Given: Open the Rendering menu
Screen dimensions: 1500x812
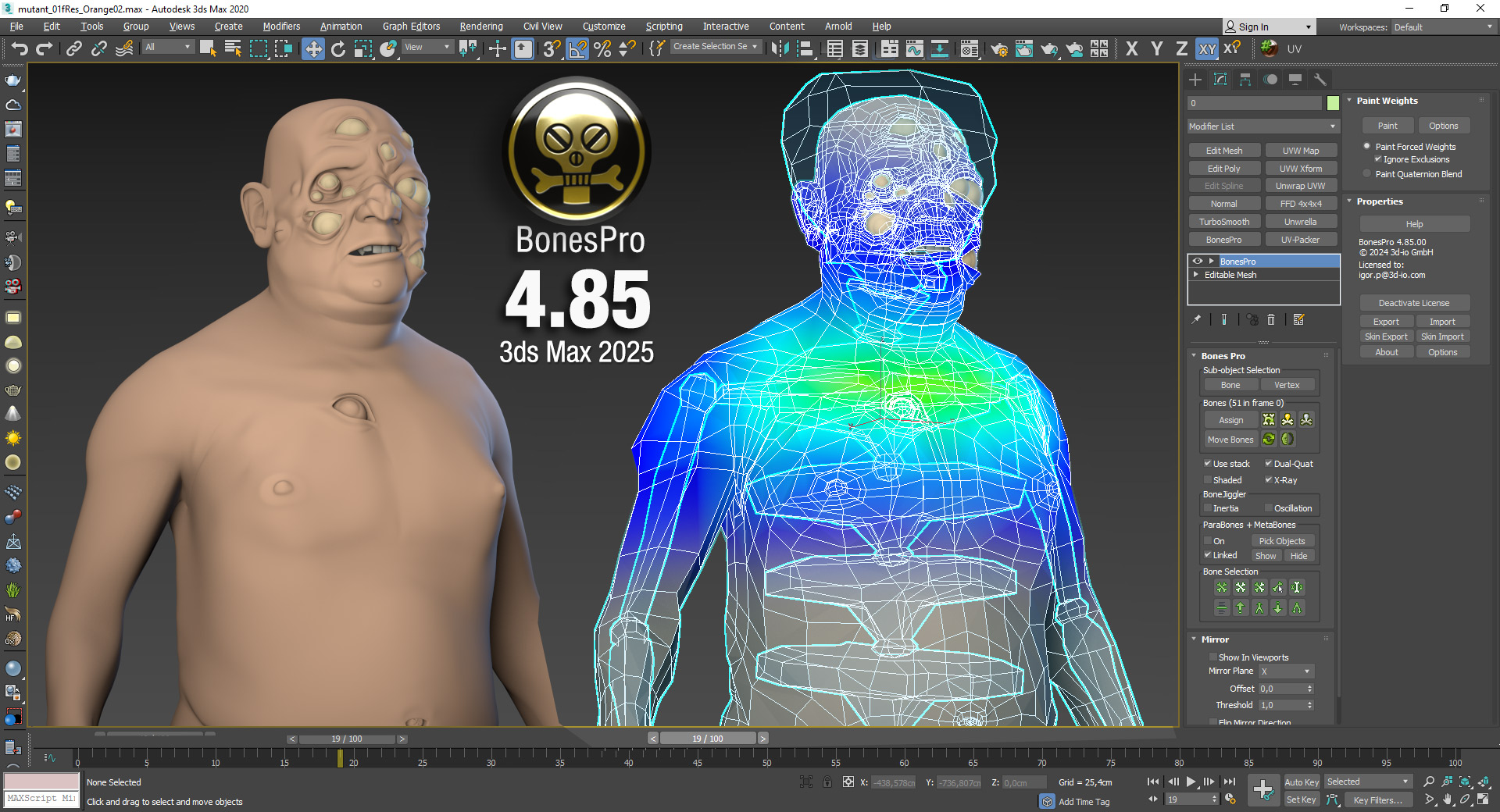Looking at the screenshot, I should tap(481, 27).
